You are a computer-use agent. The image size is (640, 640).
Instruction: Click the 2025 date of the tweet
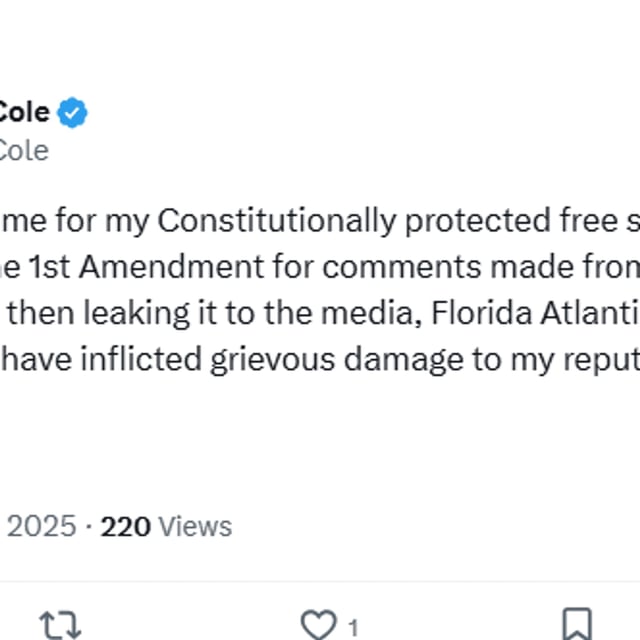pos(42,526)
